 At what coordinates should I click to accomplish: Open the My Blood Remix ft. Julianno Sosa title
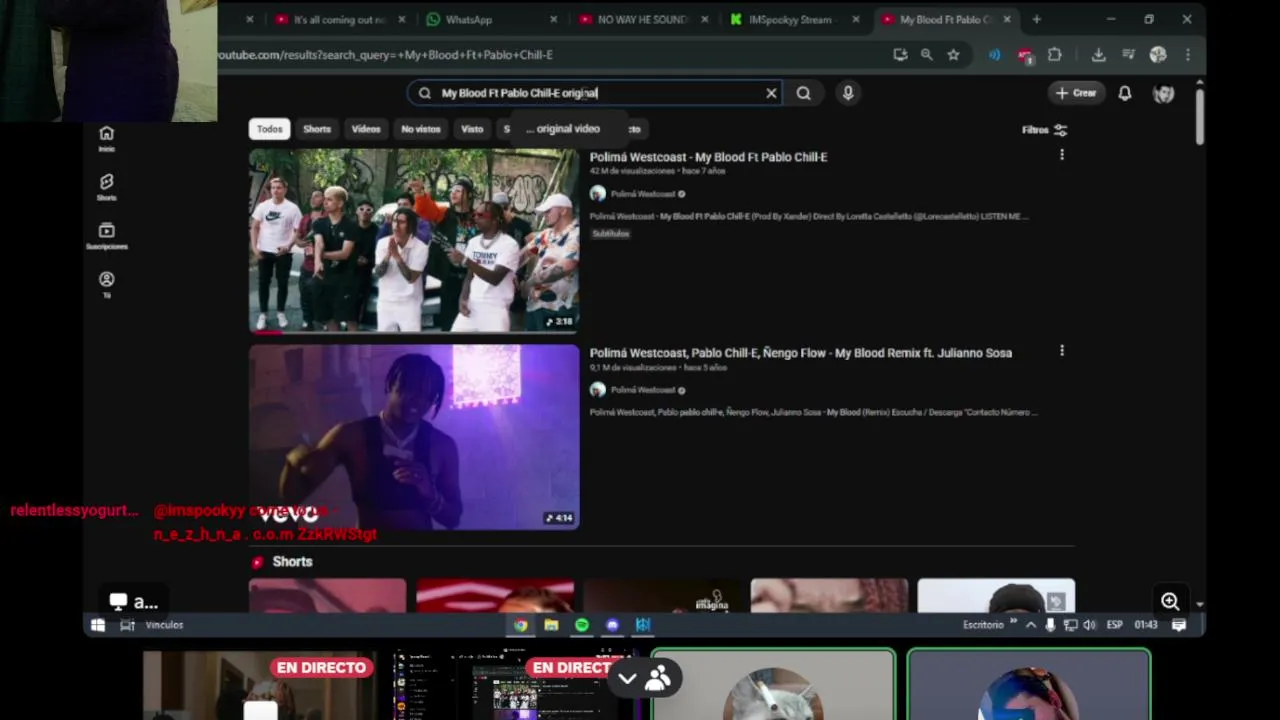[801, 353]
